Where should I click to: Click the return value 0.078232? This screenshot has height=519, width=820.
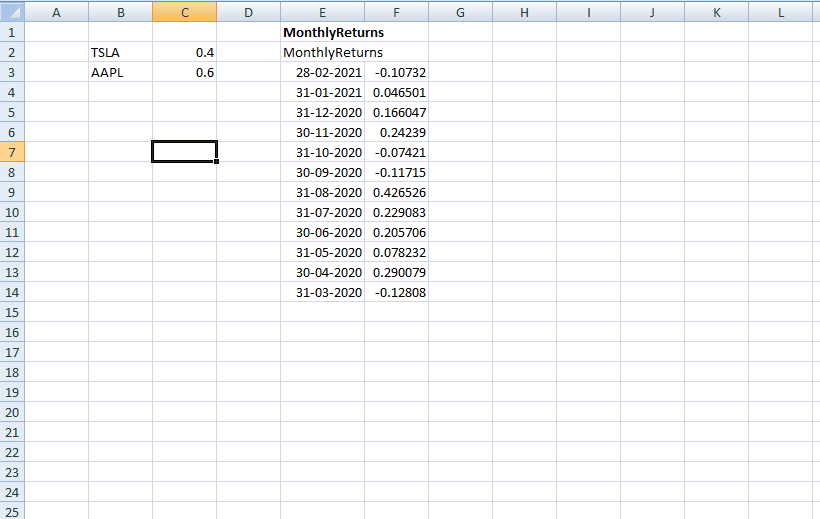click(x=396, y=252)
